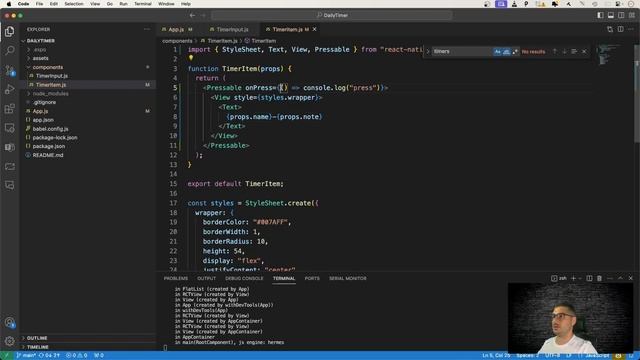Click the main branch status bar item
The height and width of the screenshot is (360, 640).
click(x=26, y=356)
